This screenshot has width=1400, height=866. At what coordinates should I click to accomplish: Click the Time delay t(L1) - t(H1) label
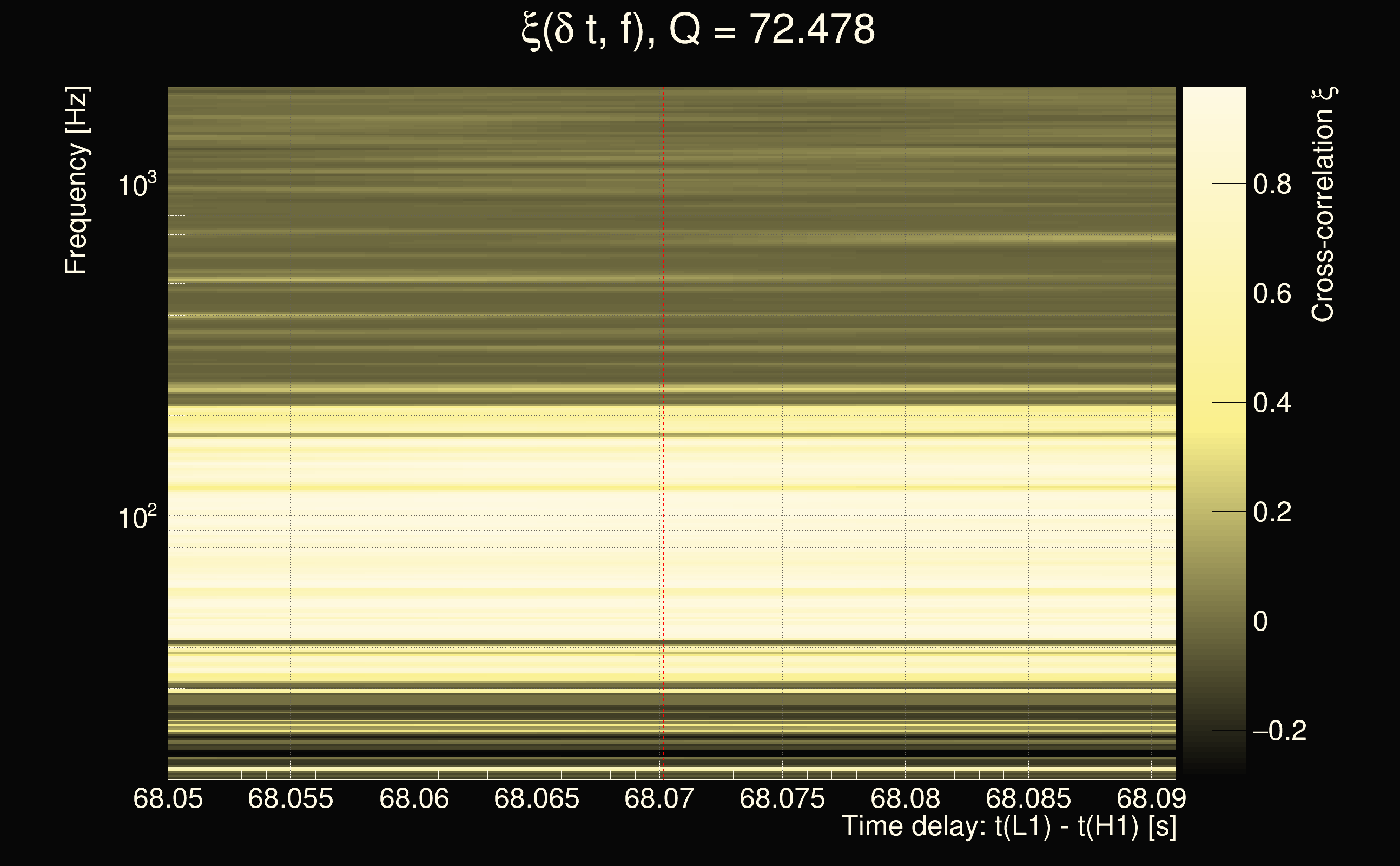[1008, 826]
